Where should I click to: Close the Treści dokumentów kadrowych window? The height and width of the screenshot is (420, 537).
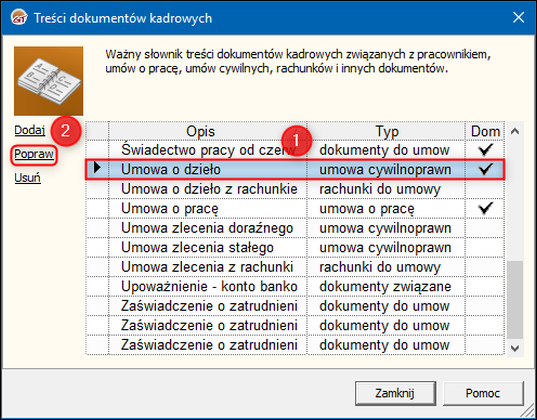(x=519, y=17)
